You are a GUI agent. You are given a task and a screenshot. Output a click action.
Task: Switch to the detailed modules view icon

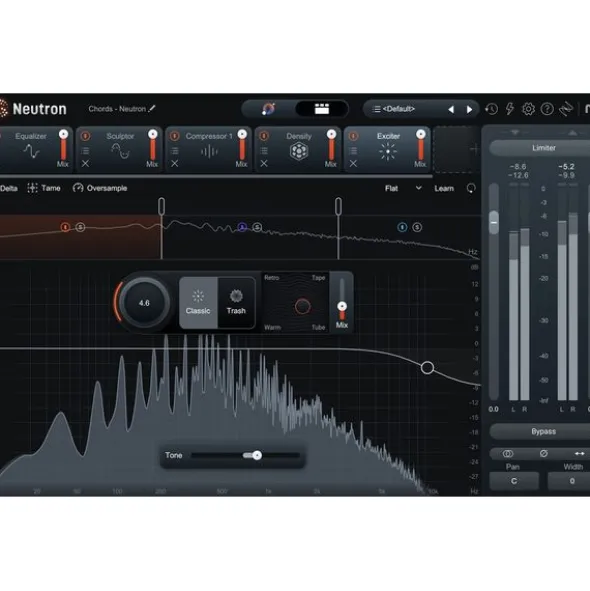click(322, 109)
